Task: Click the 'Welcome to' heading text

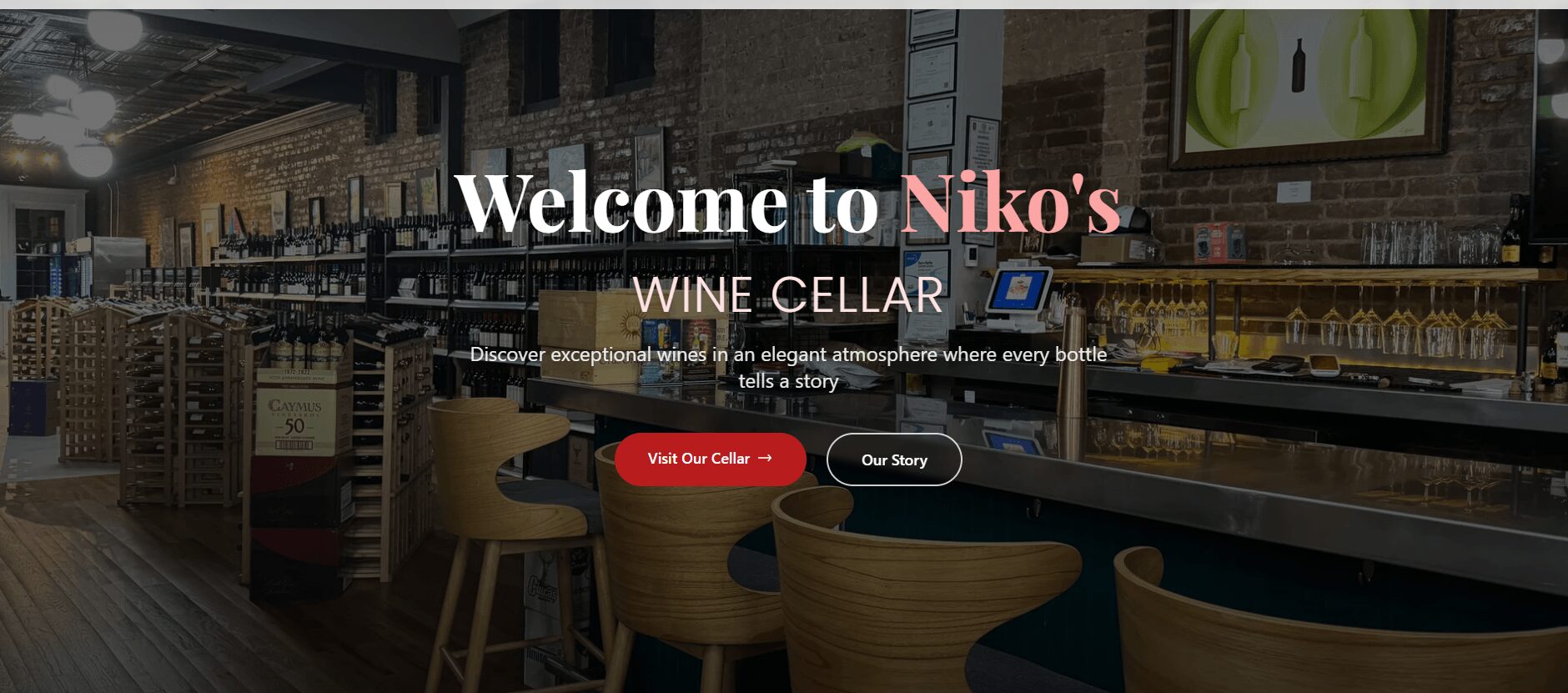Action: 666,203
